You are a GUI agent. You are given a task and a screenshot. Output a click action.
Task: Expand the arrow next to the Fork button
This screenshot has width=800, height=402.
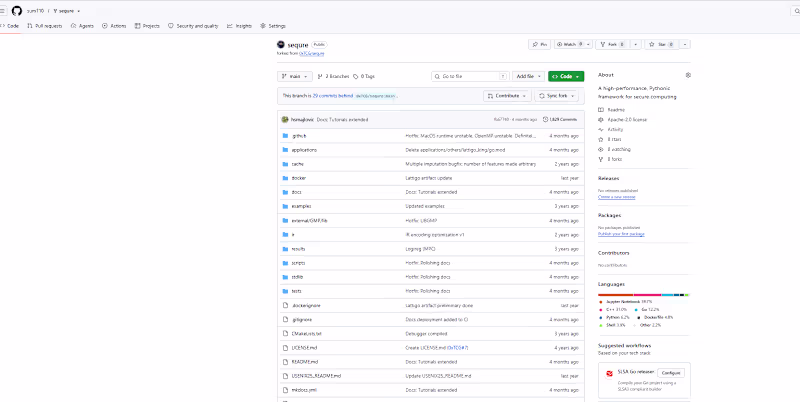tap(636, 44)
